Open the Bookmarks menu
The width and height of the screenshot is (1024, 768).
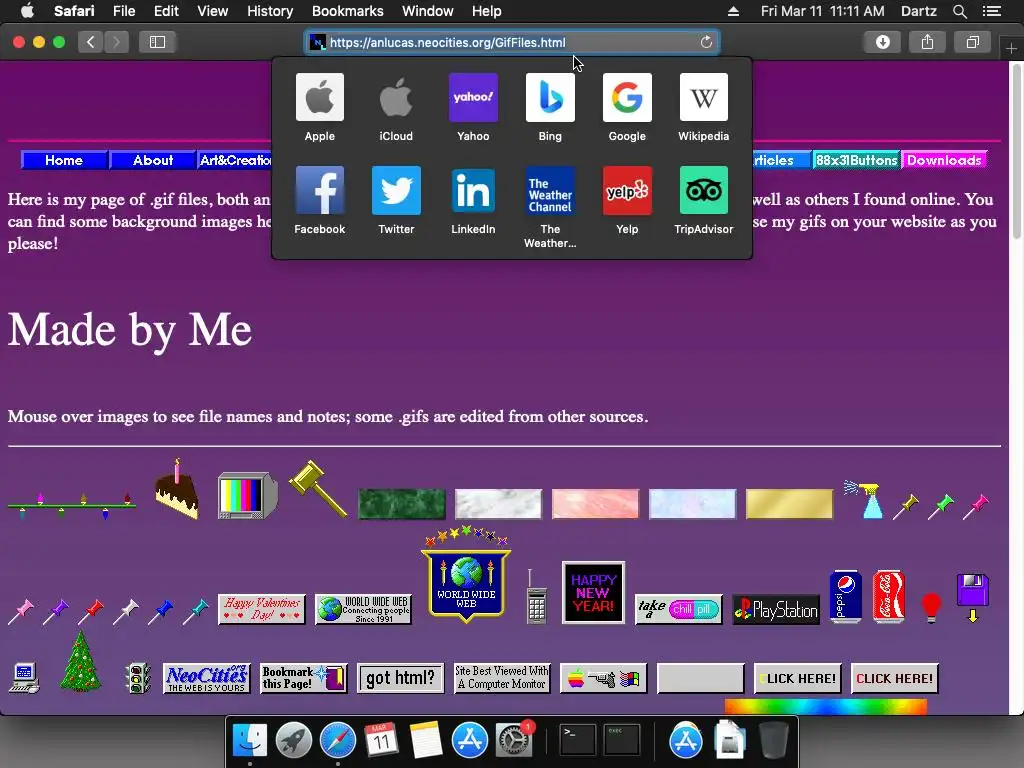pyautogui.click(x=347, y=11)
